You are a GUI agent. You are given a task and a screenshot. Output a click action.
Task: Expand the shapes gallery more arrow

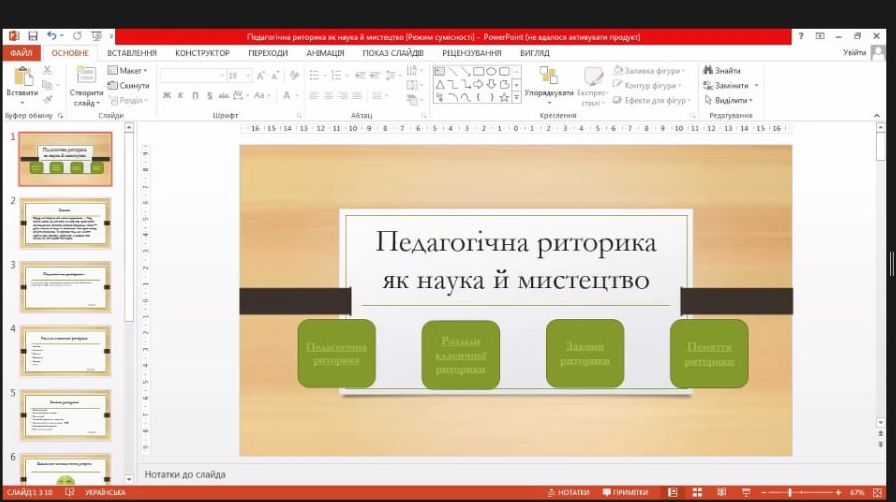coord(517,99)
